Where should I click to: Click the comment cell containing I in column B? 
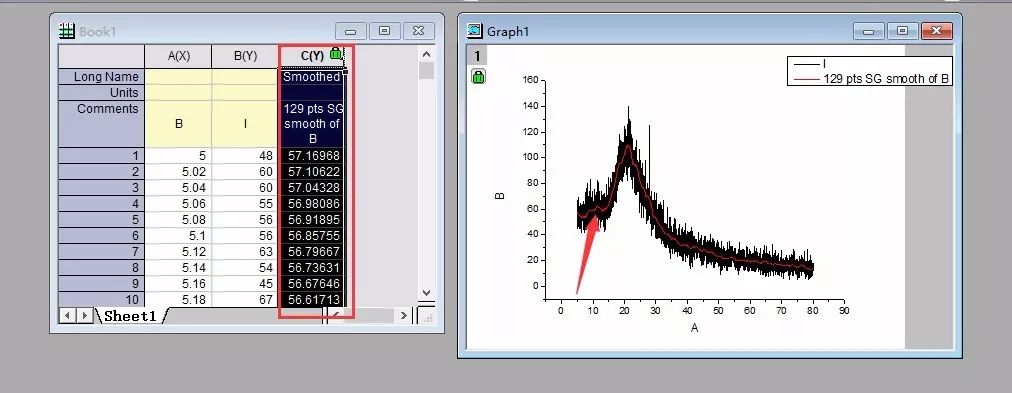[245, 124]
